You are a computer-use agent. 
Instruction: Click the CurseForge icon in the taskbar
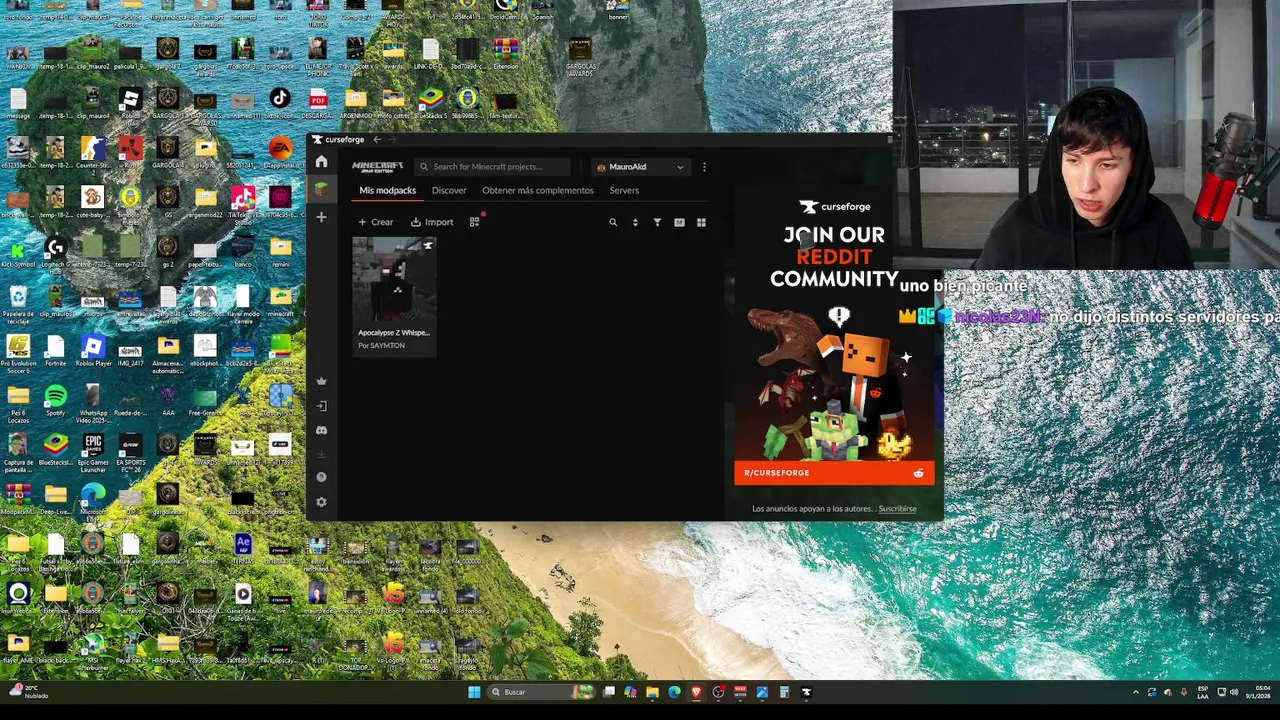(x=806, y=692)
